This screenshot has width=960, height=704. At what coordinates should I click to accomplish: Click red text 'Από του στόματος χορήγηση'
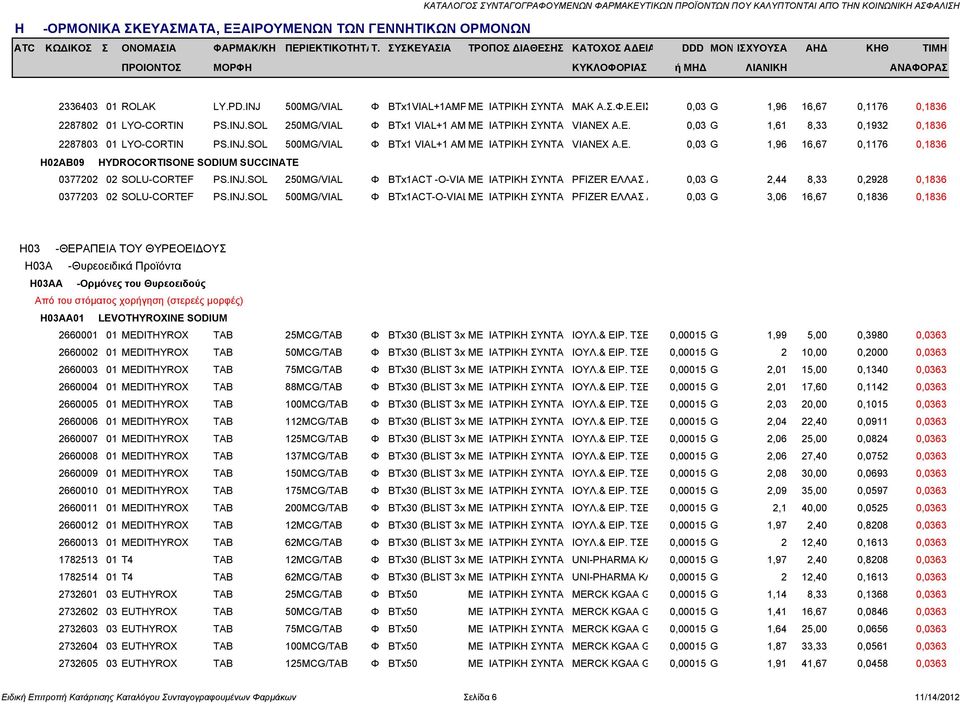99,301
